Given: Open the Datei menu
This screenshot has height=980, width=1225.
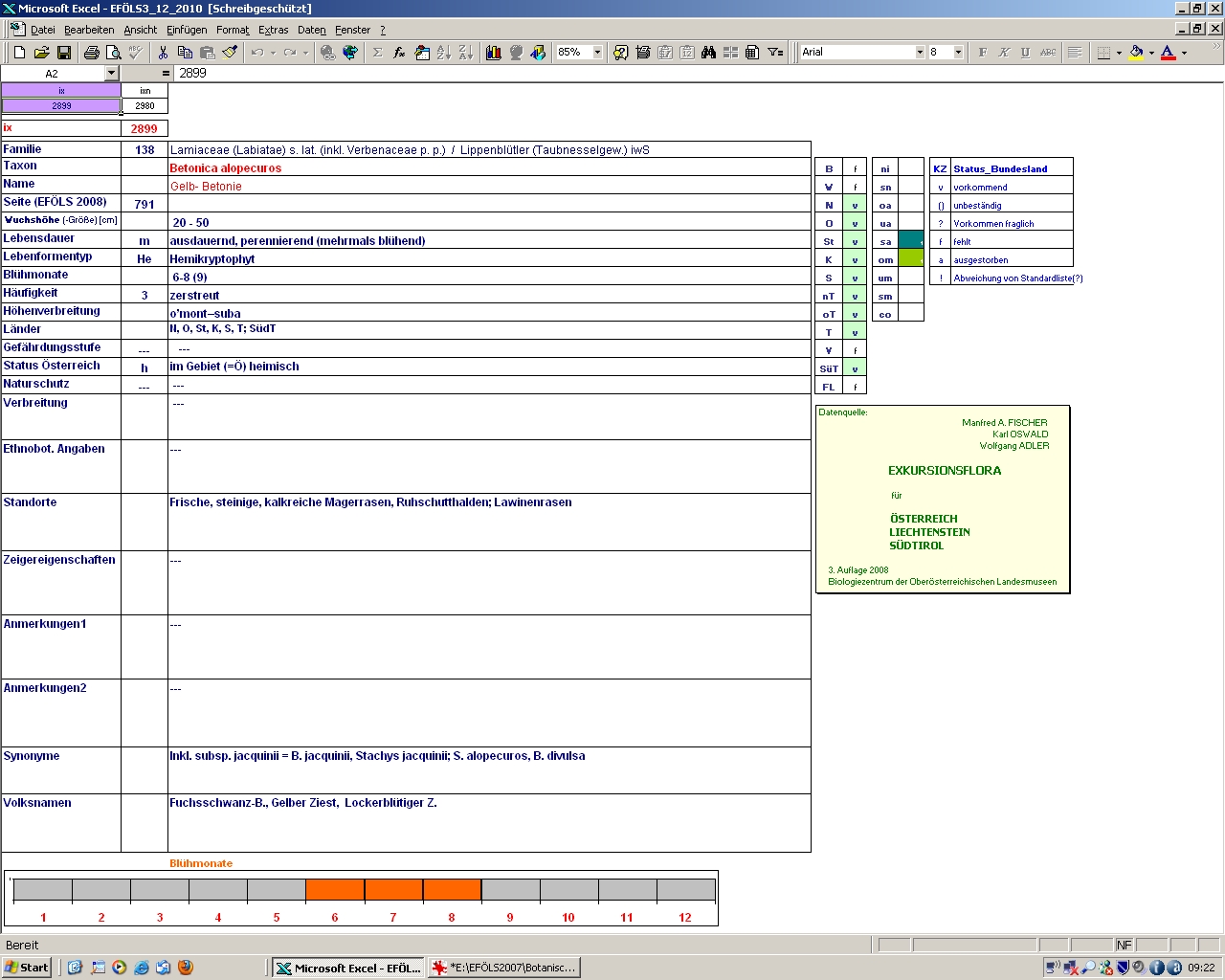Looking at the screenshot, I should point(43,30).
